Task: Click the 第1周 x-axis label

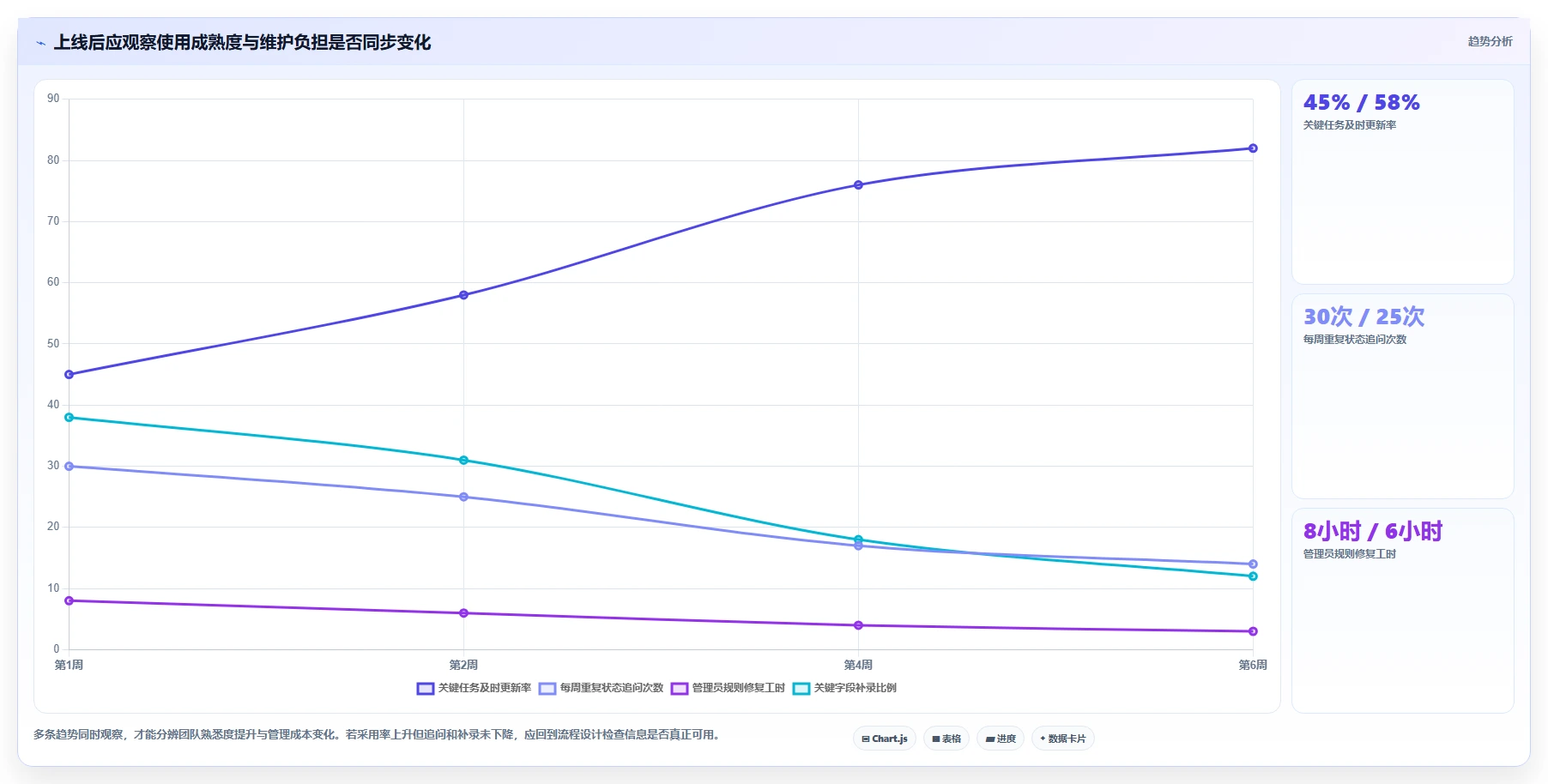Action: 69,665
